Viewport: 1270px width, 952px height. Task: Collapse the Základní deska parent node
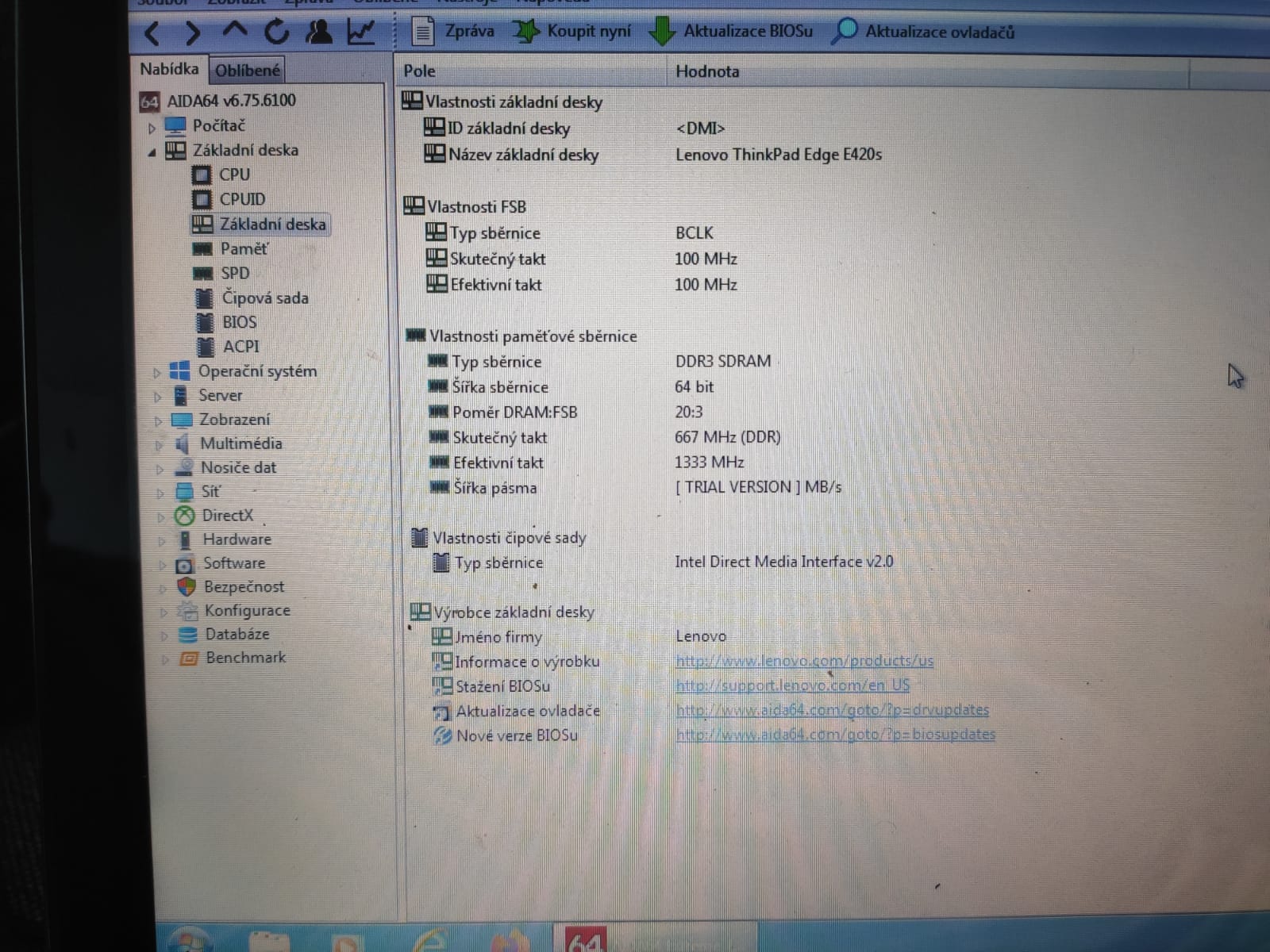point(152,152)
